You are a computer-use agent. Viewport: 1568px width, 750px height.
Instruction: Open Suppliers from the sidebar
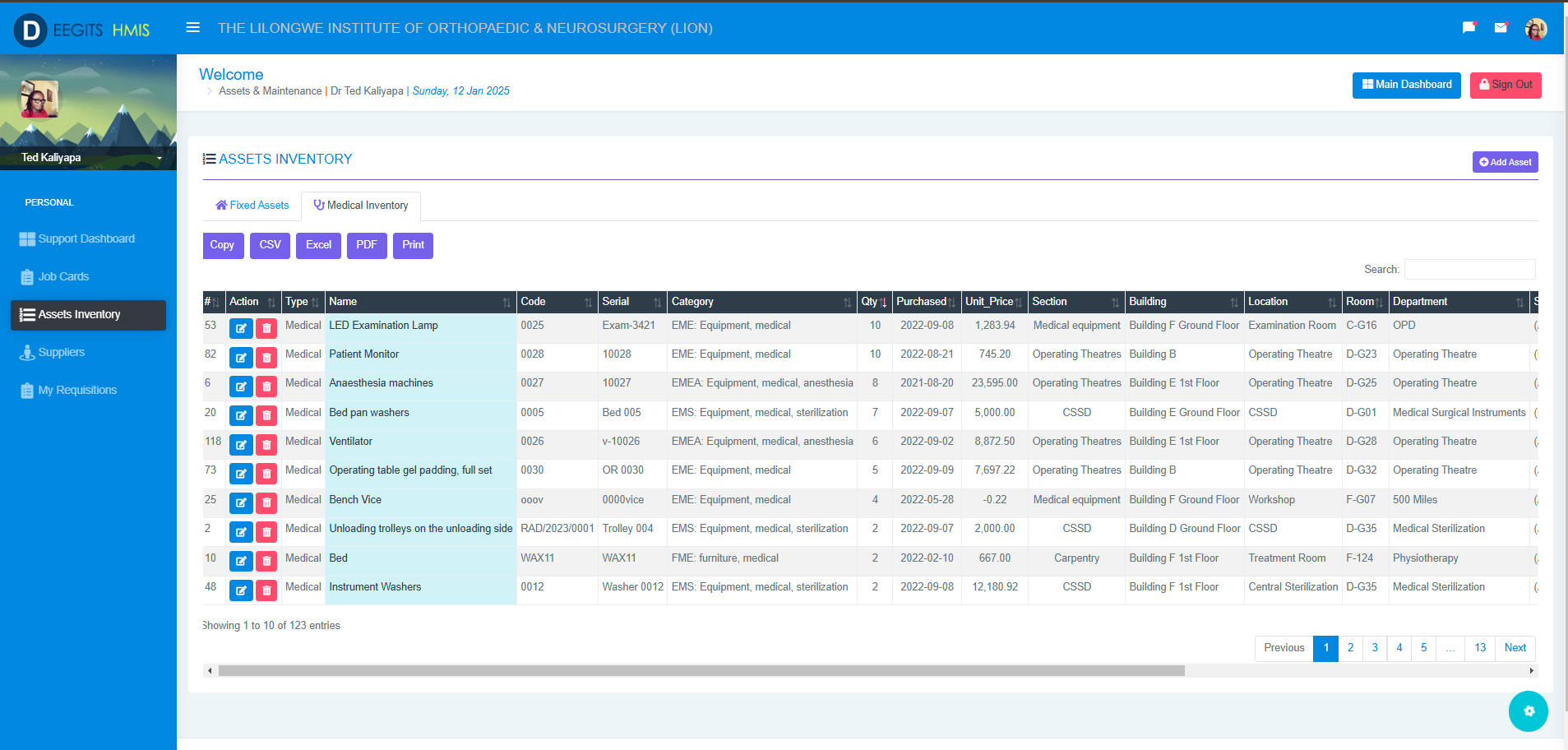61,353
